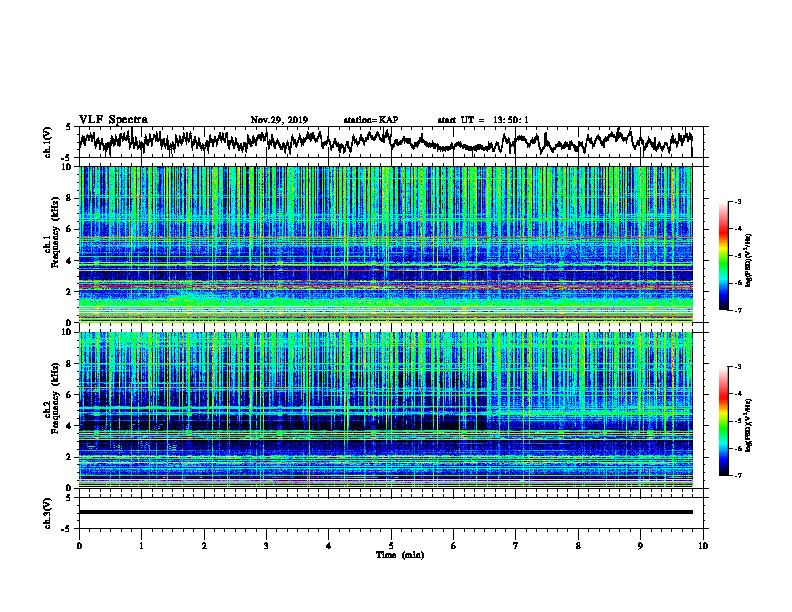Viewport: 792px width, 612px height.
Task: Click the "station=KAP" header label
Action: coord(371,120)
